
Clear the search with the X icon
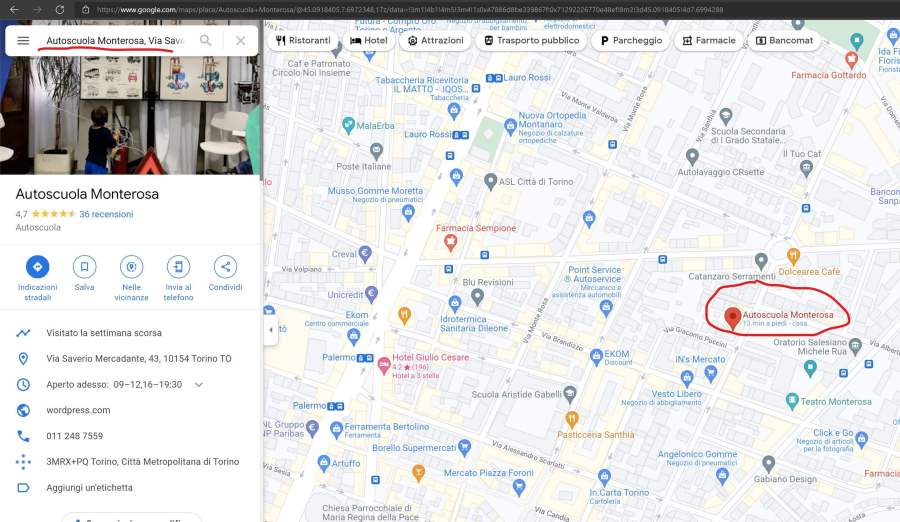tap(240, 41)
